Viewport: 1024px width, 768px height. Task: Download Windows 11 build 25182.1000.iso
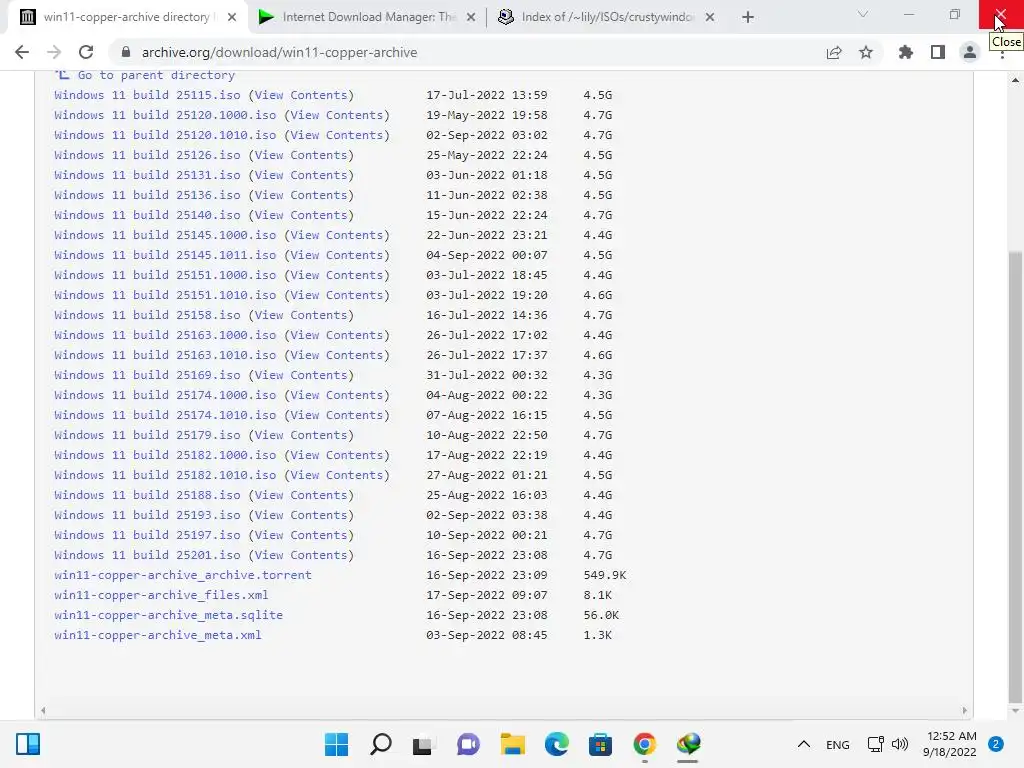(165, 455)
